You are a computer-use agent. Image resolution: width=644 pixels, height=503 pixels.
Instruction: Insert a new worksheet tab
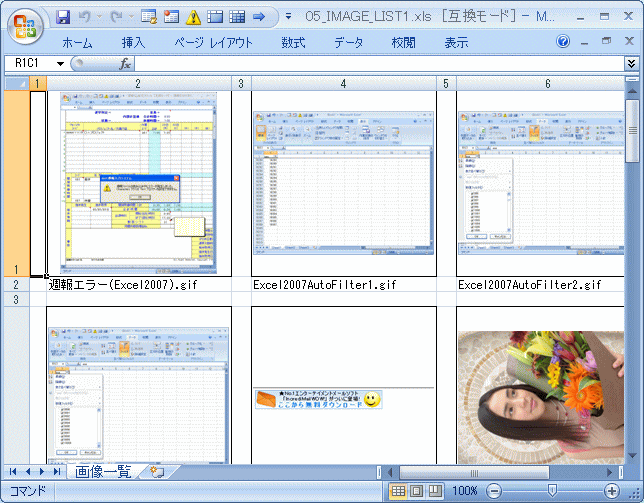[x=158, y=472]
